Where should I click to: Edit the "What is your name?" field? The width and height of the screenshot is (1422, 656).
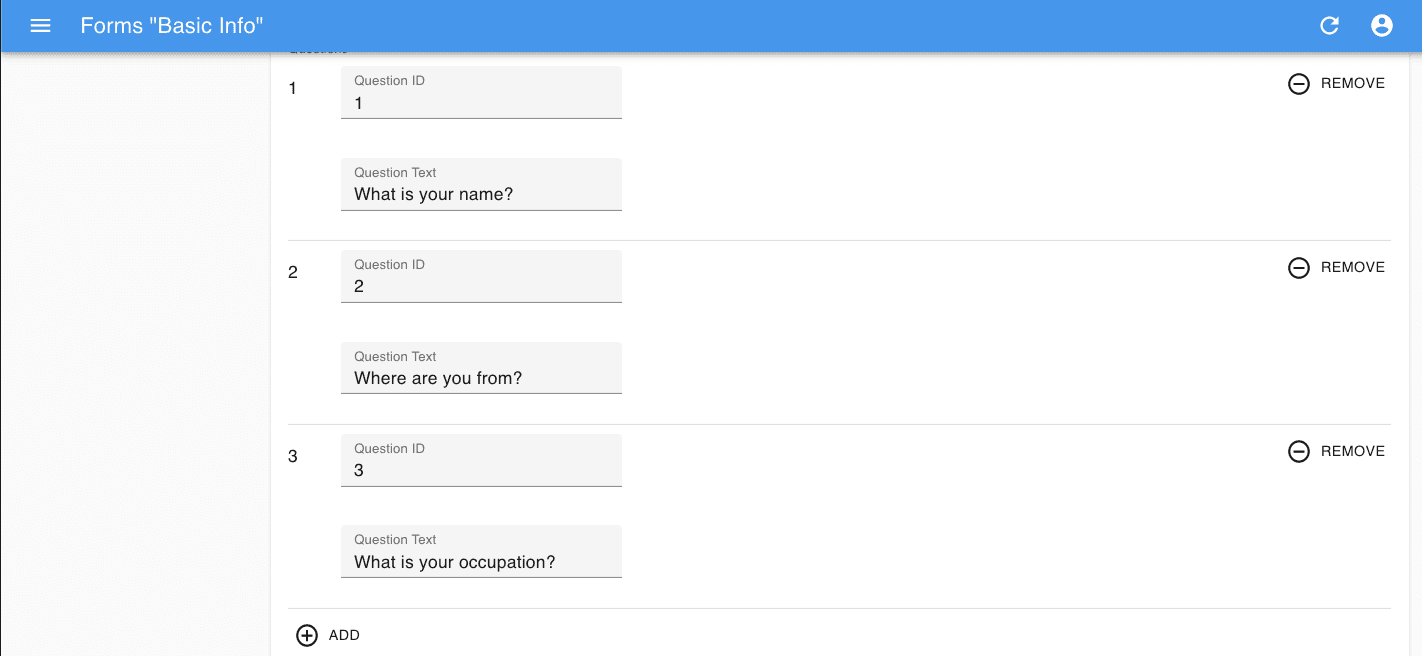point(481,194)
